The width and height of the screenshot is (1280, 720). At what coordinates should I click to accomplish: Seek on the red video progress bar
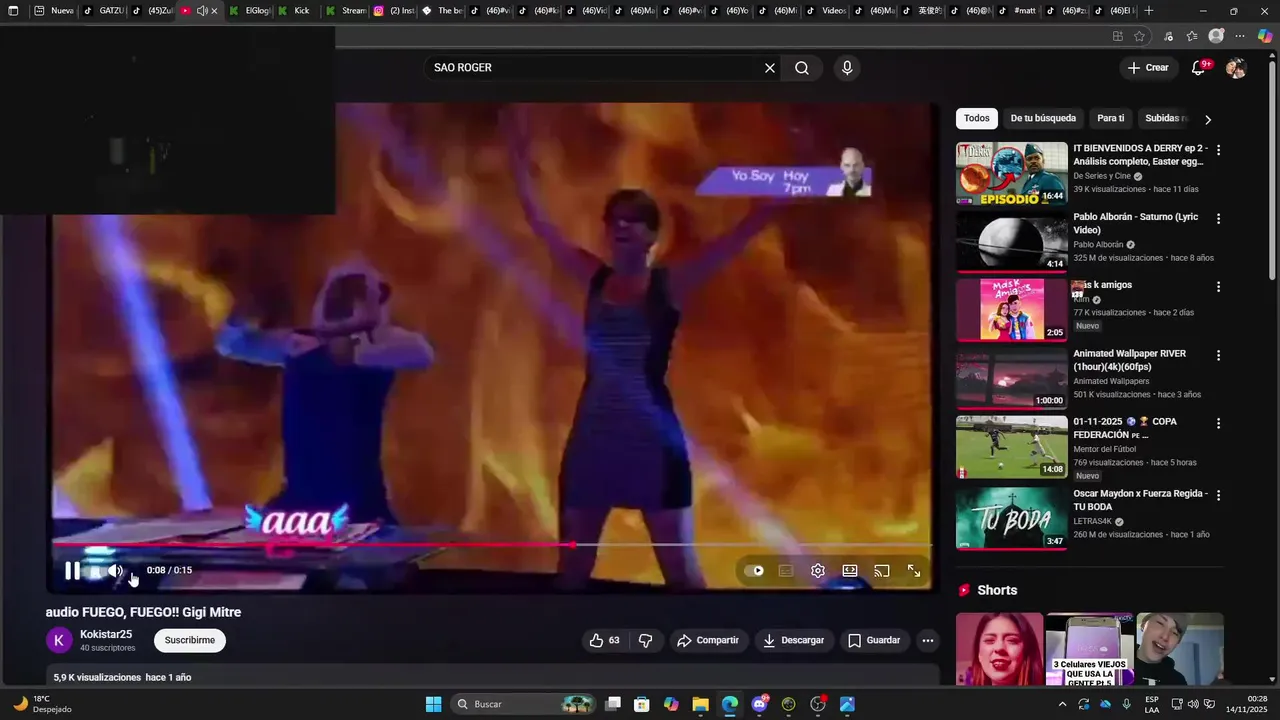493,545
